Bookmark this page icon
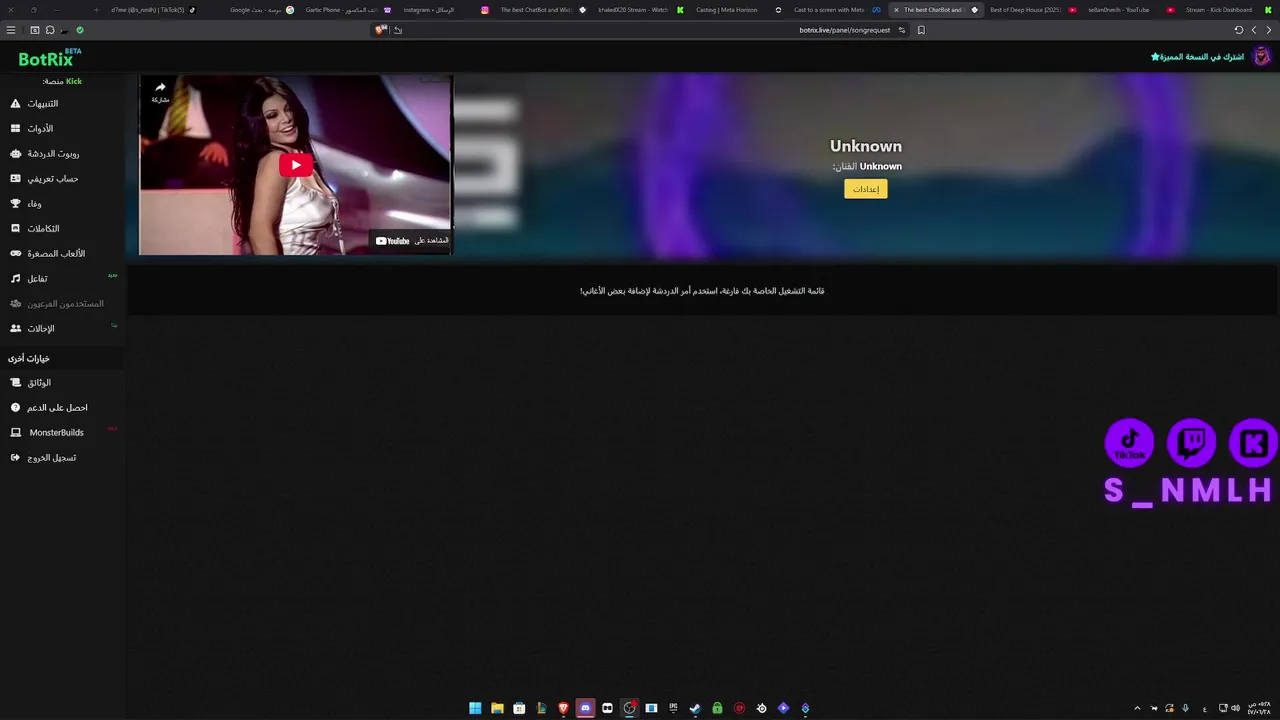The width and height of the screenshot is (1280, 720). click(x=921, y=30)
